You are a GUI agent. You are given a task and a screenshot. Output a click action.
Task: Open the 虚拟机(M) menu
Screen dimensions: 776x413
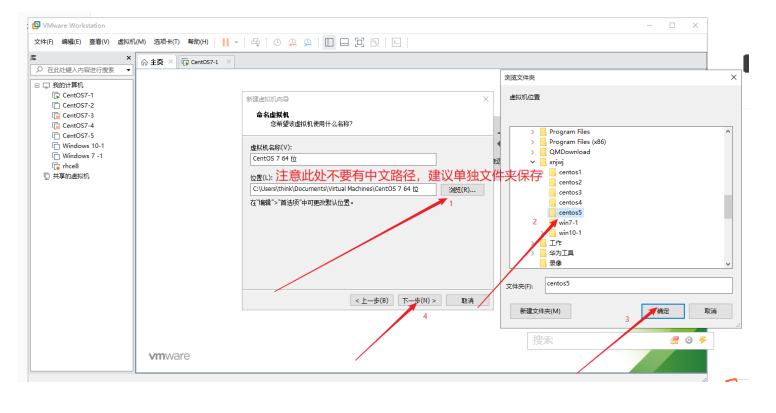coord(131,42)
